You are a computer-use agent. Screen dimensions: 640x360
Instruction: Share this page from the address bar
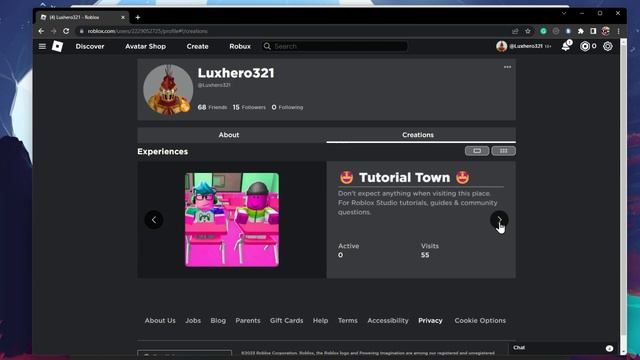(515, 31)
